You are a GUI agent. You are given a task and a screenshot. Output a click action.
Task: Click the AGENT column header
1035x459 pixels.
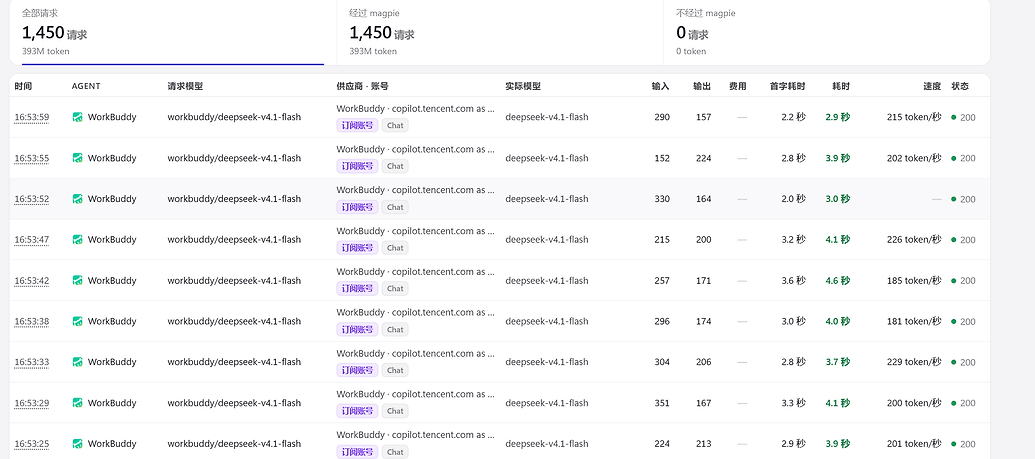coord(86,87)
